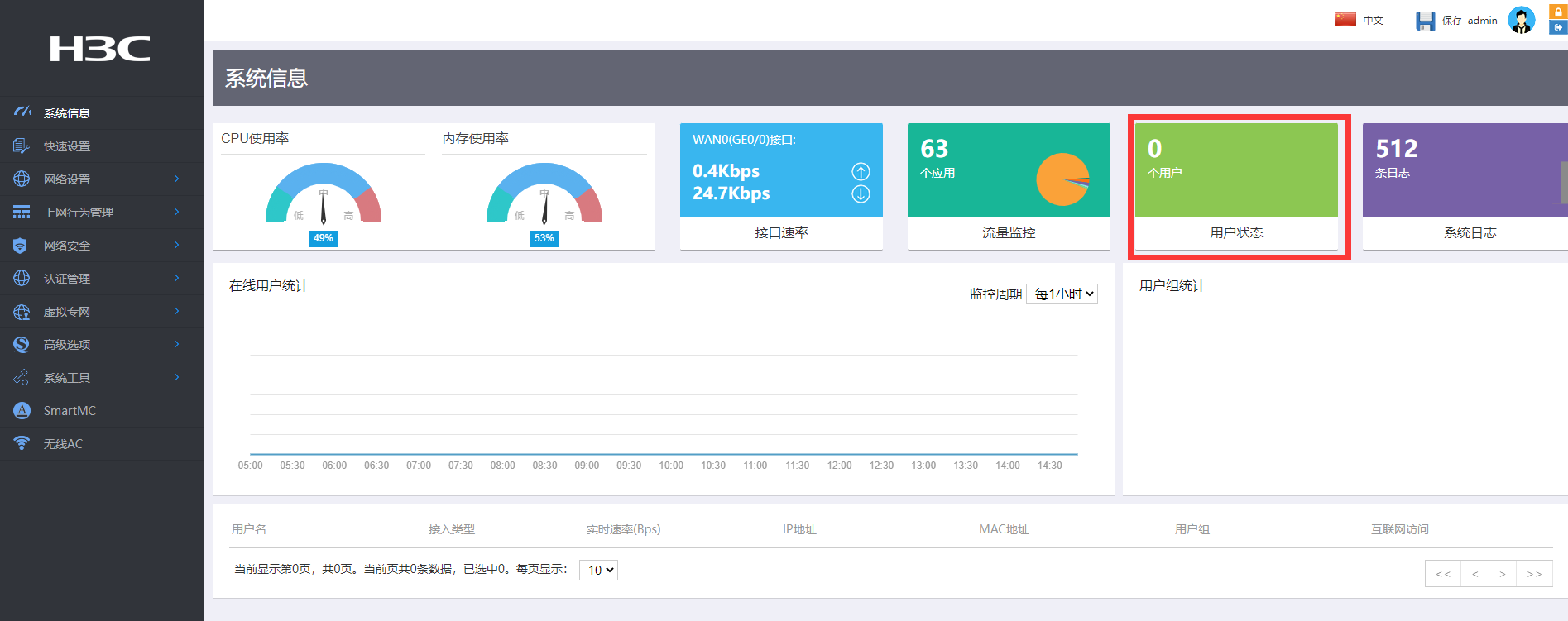Select 系统信息 in the sidebar
This screenshot has width=1568, height=621.
67,113
